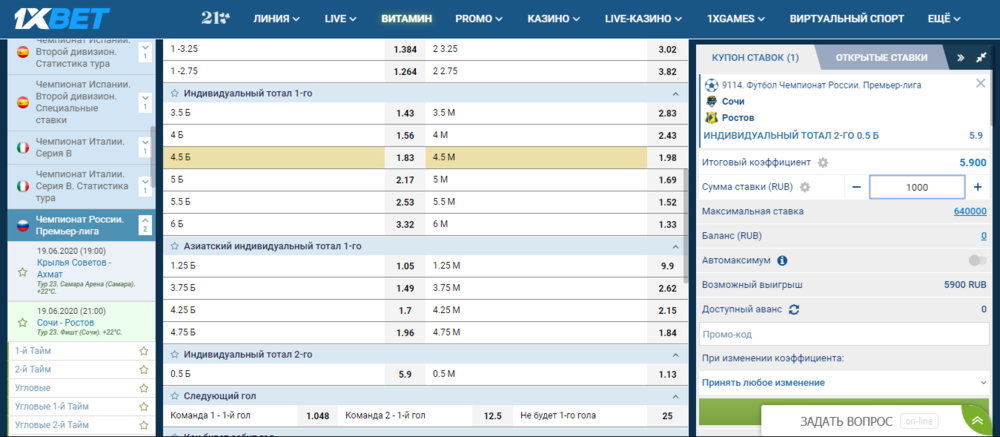Open the LIVE-КАЗИНО dropdown menu

[x=643, y=19]
